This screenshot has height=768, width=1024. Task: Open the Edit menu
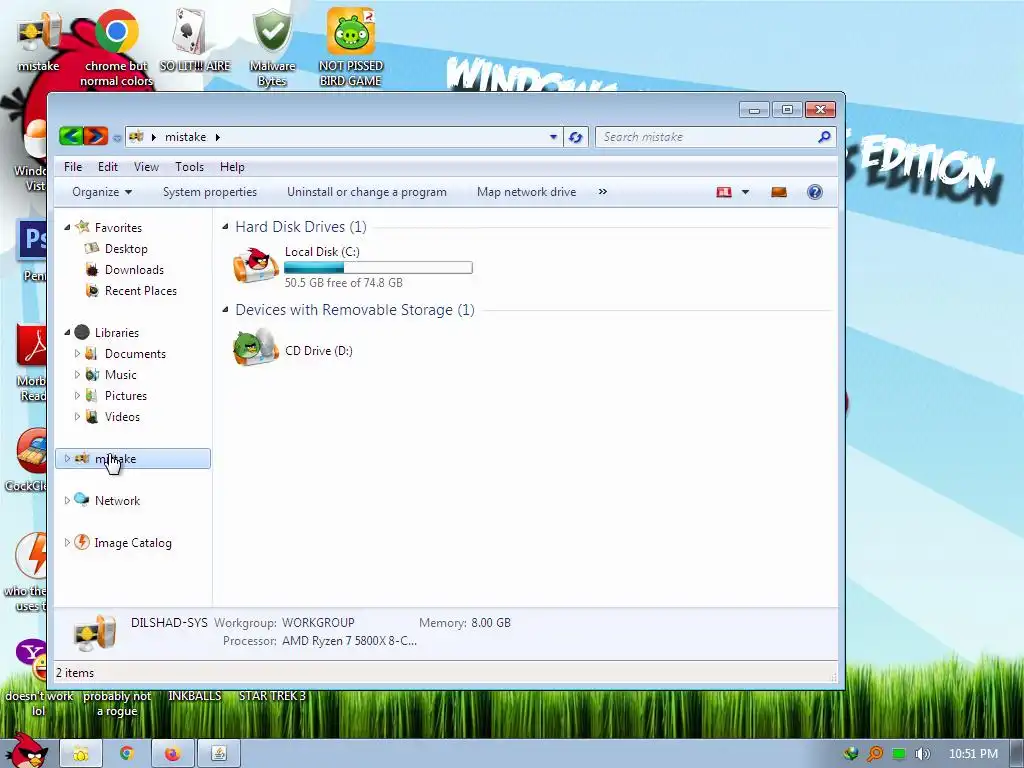tap(108, 167)
